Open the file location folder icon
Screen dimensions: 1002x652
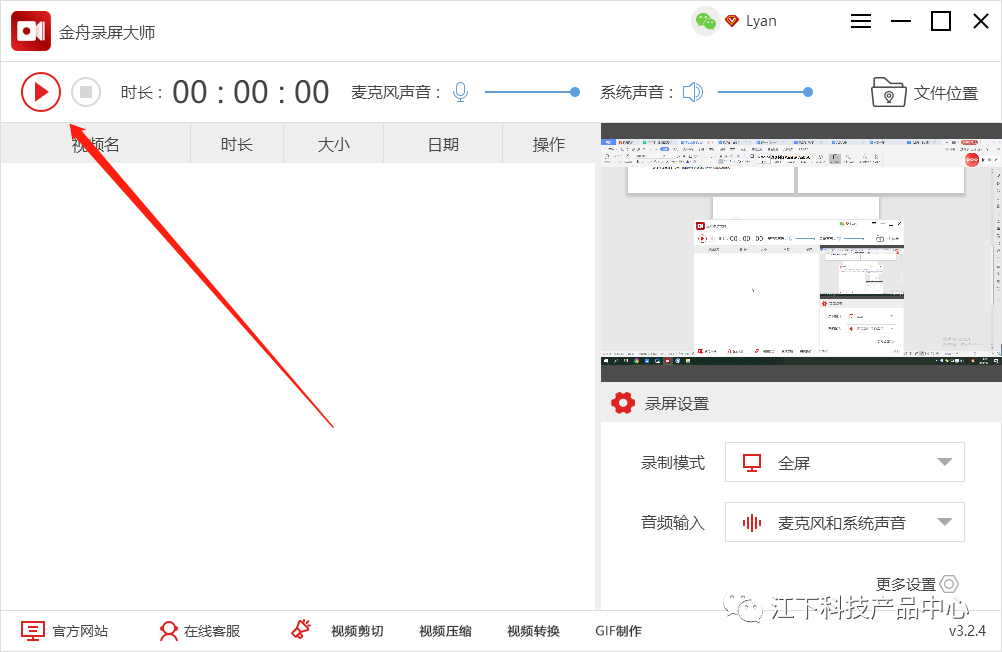point(888,92)
